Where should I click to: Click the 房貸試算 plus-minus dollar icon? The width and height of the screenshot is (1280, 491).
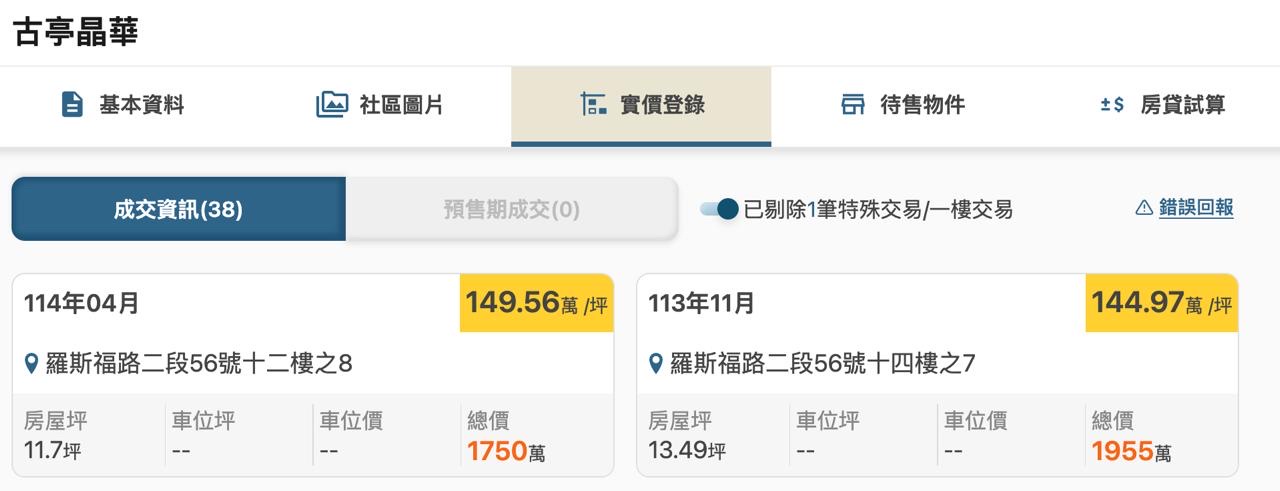click(x=1112, y=105)
